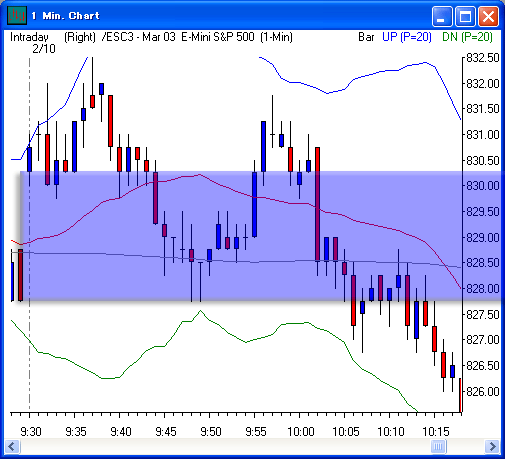505x459 pixels.
Task: Click the 830.50 price label
Action: click(x=483, y=160)
